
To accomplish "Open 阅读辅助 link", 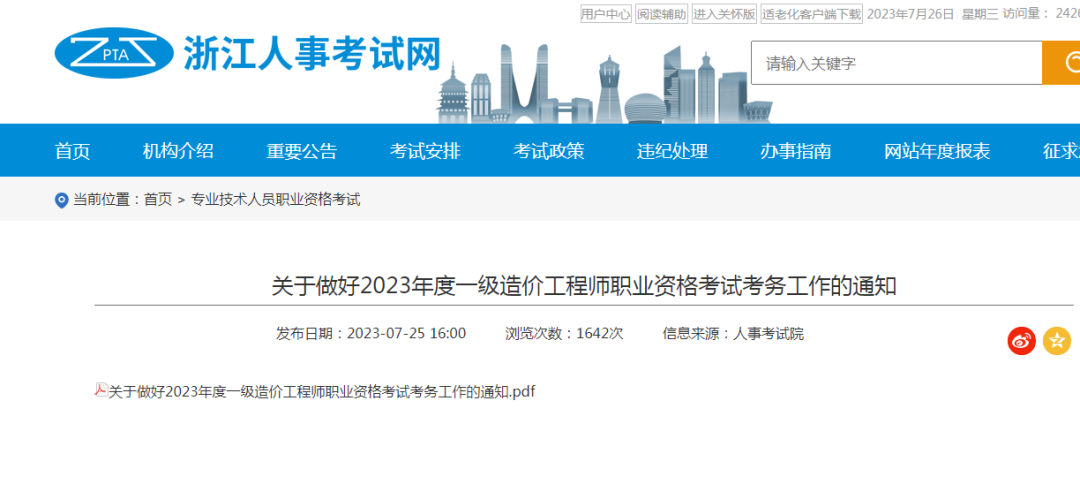I will tap(661, 14).
